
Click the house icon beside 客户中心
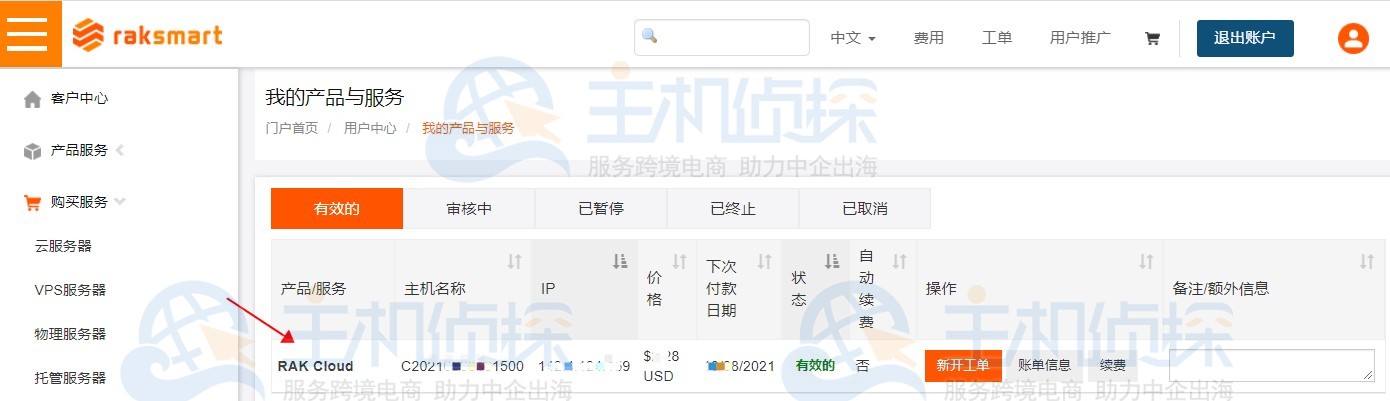point(32,99)
